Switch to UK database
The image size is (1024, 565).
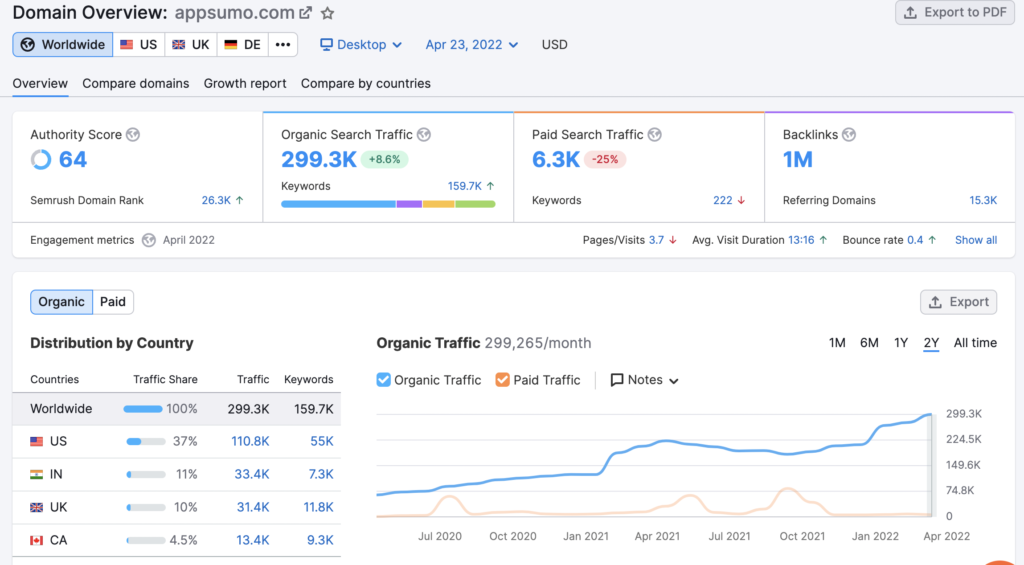tap(191, 44)
